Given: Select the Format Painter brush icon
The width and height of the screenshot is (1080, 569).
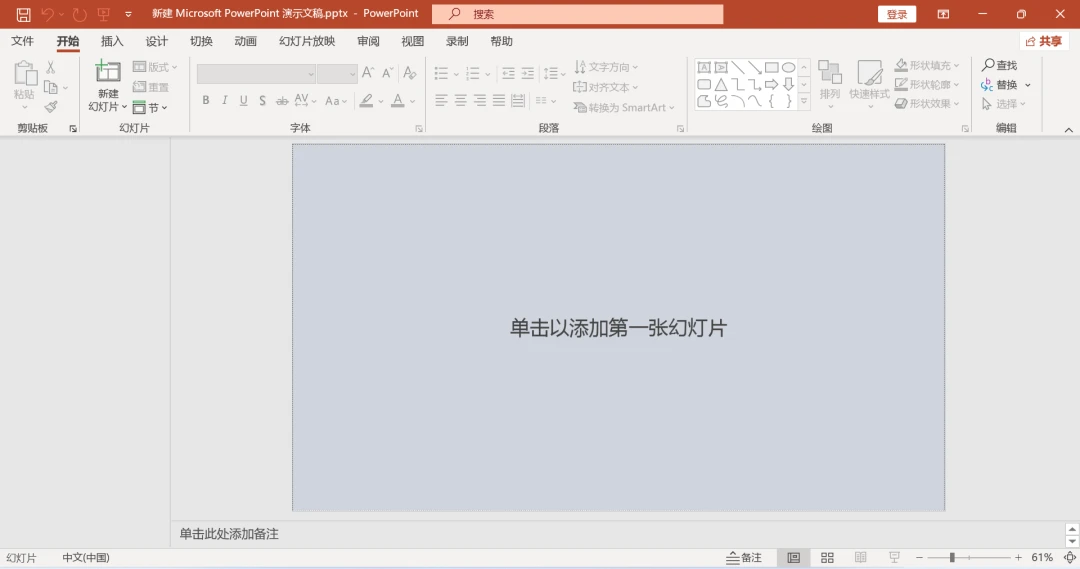Looking at the screenshot, I should pos(51,107).
